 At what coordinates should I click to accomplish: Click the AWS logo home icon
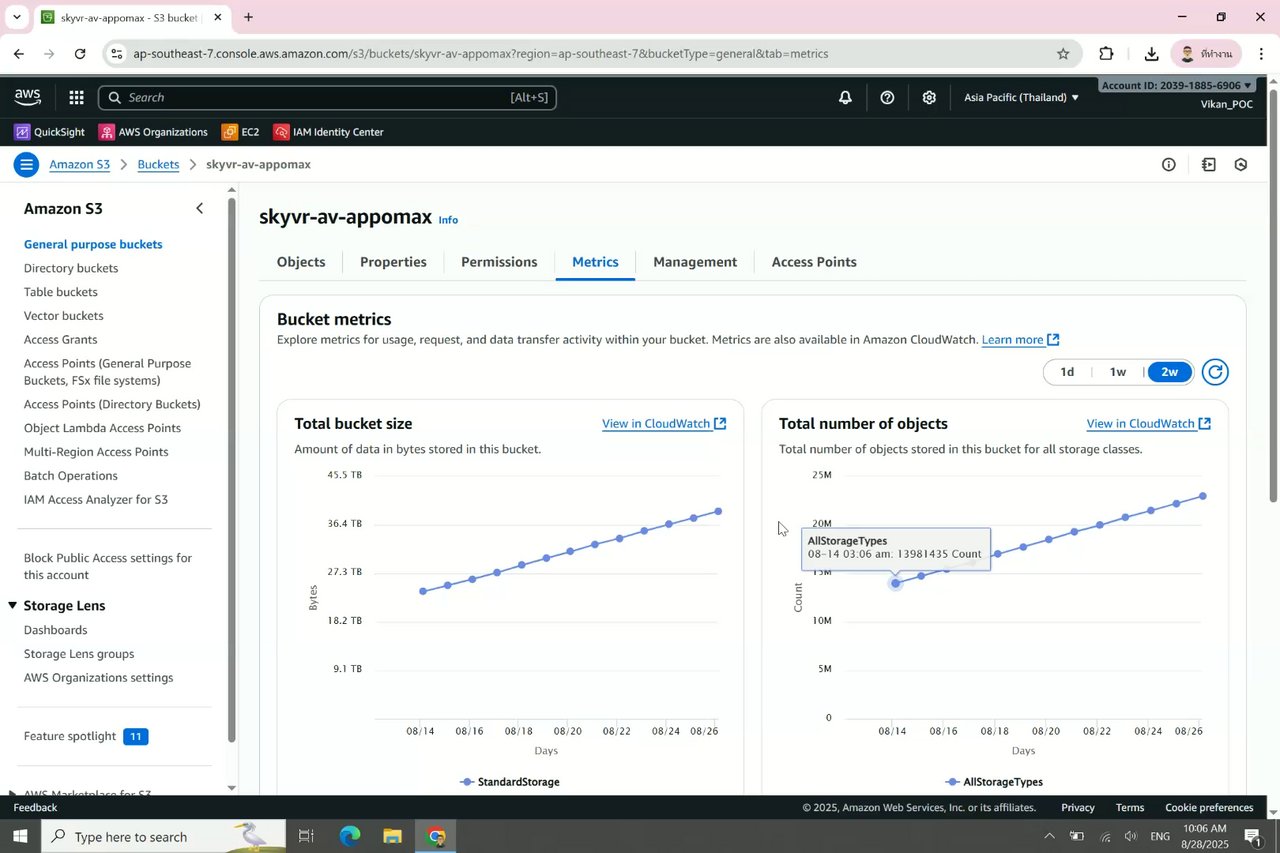pos(28,97)
